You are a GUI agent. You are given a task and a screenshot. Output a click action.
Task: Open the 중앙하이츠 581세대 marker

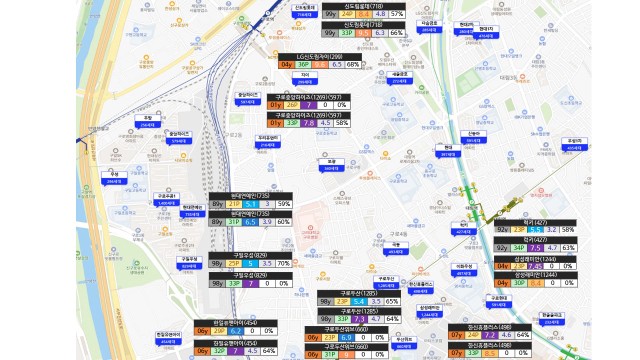(x=248, y=98)
